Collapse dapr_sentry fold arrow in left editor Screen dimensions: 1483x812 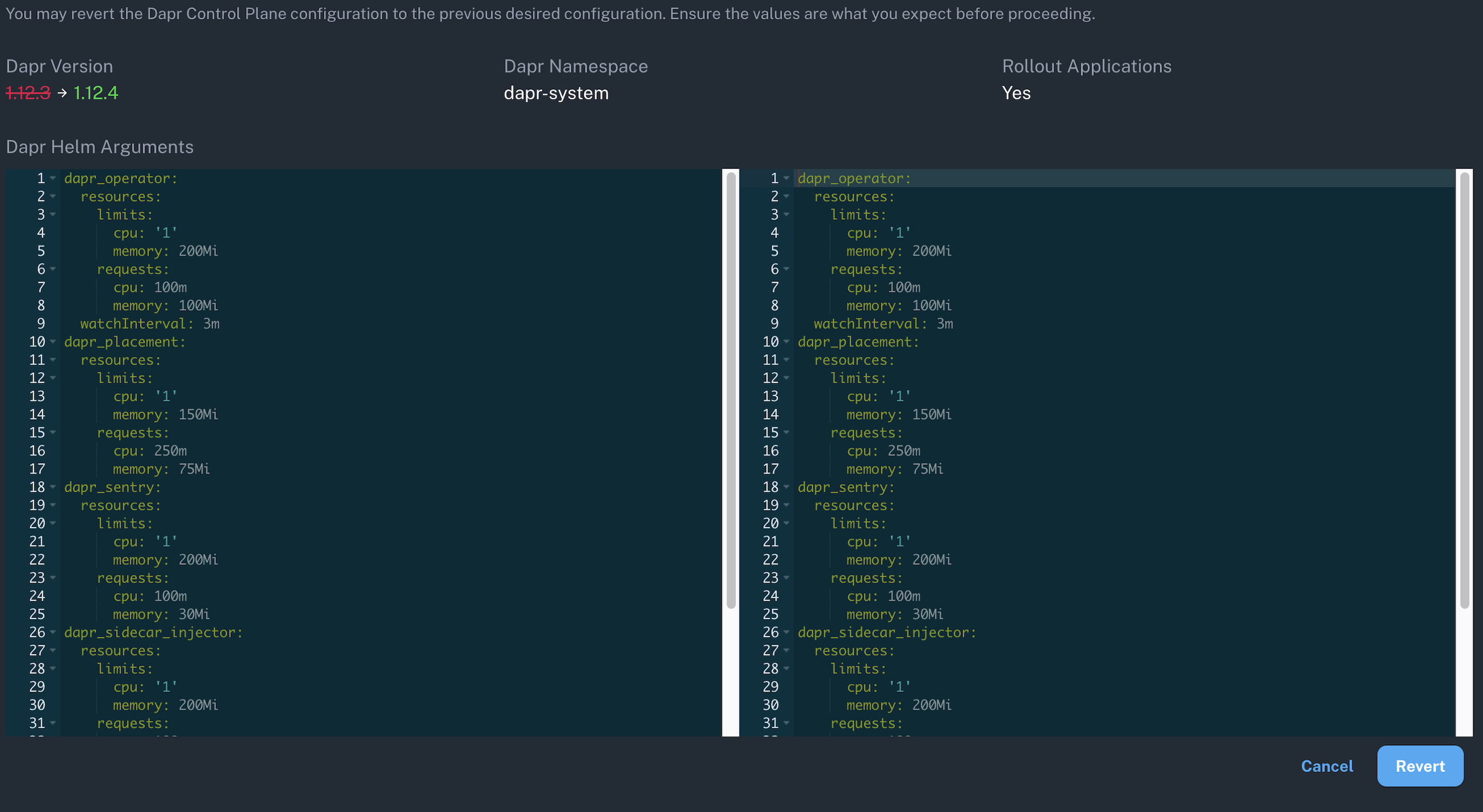(x=53, y=487)
